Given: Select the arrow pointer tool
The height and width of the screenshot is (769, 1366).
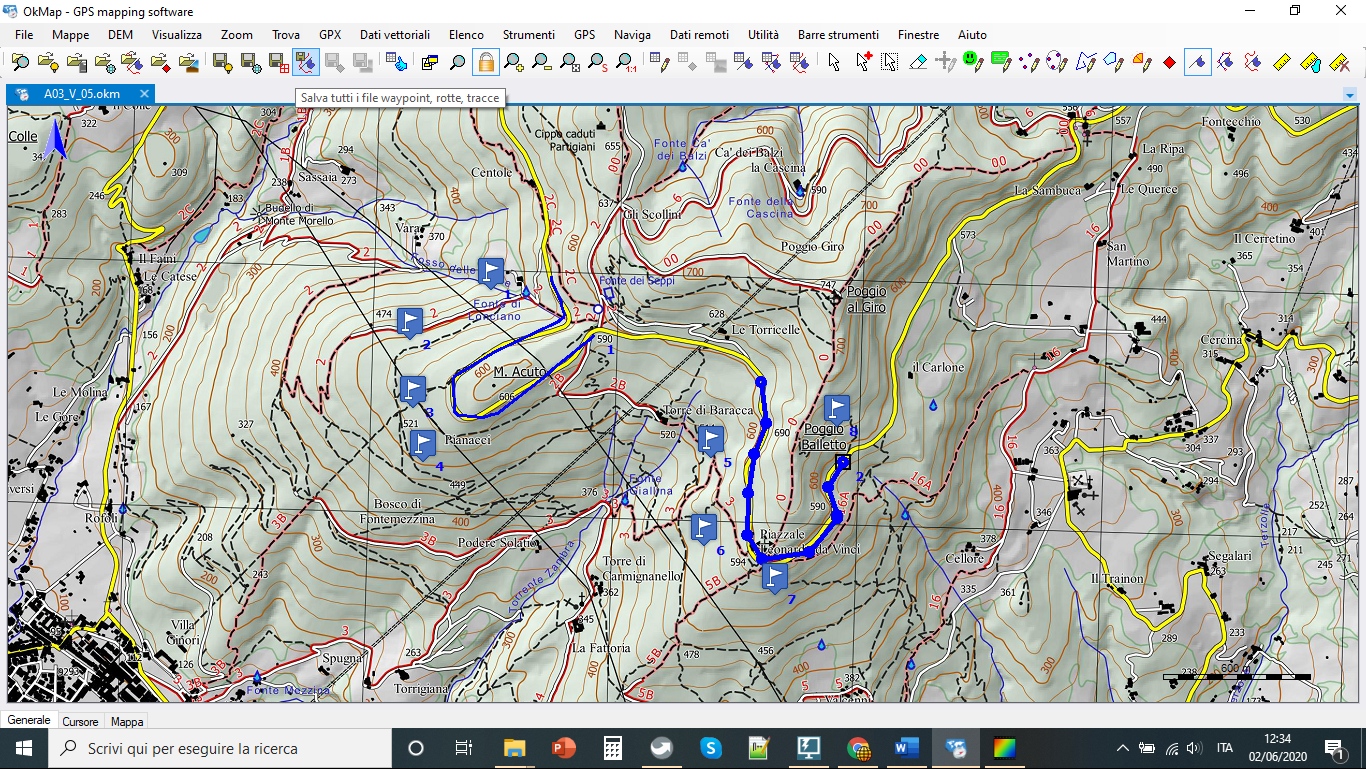Looking at the screenshot, I should point(835,63).
